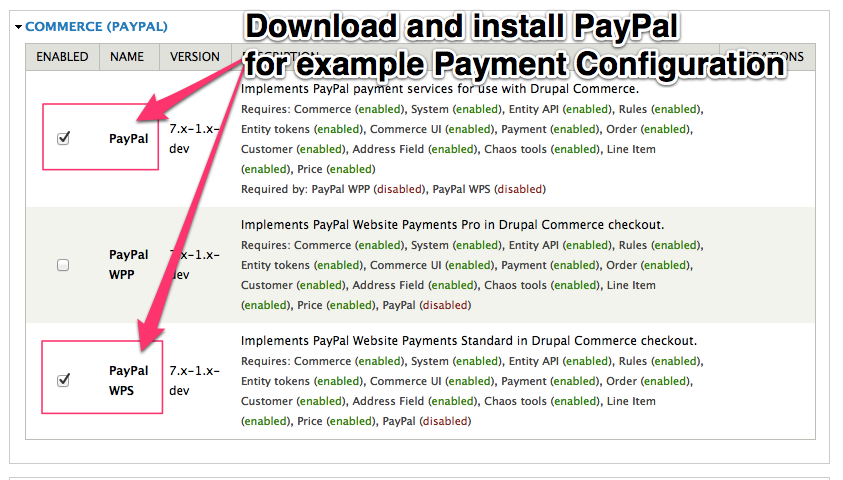843x480 pixels.
Task: Enable the PayPal WPP module checkbox
Action: [63, 264]
